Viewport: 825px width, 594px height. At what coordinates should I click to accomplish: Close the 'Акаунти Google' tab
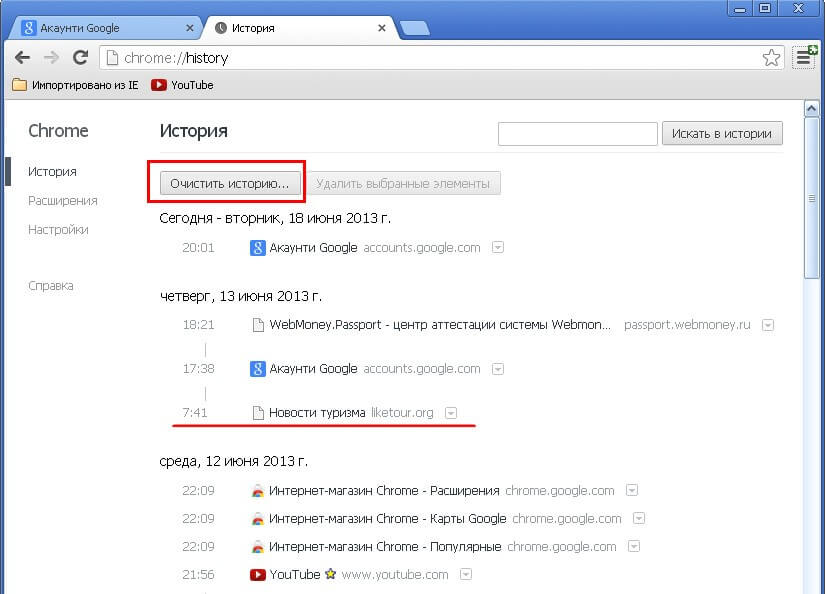click(x=189, y=28)
